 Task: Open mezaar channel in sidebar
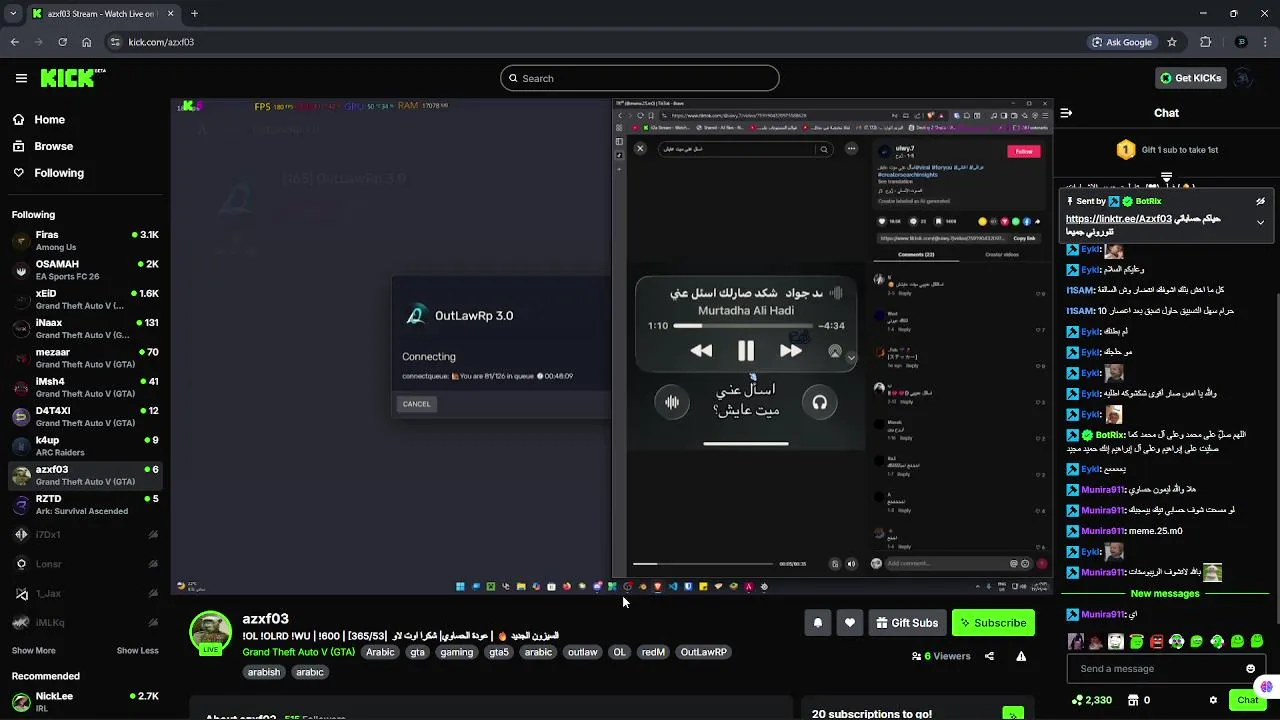point(85,357)
